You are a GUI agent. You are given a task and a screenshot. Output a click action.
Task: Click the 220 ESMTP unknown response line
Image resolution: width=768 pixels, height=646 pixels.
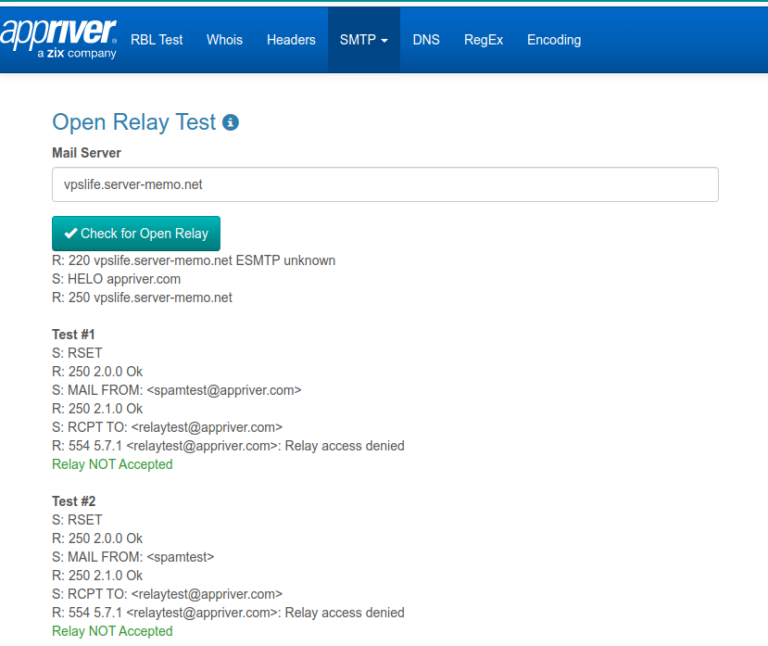(x=193, y=260)
